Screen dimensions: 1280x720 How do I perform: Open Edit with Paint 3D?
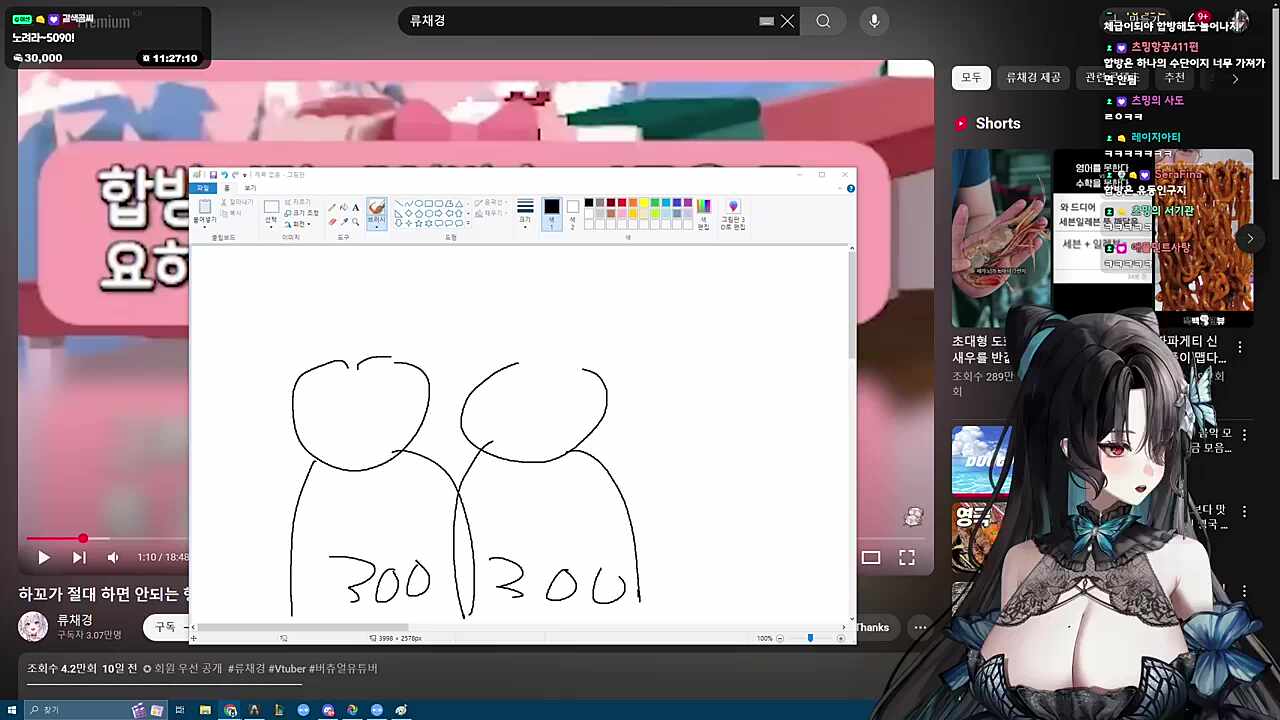tap(733, 214)
